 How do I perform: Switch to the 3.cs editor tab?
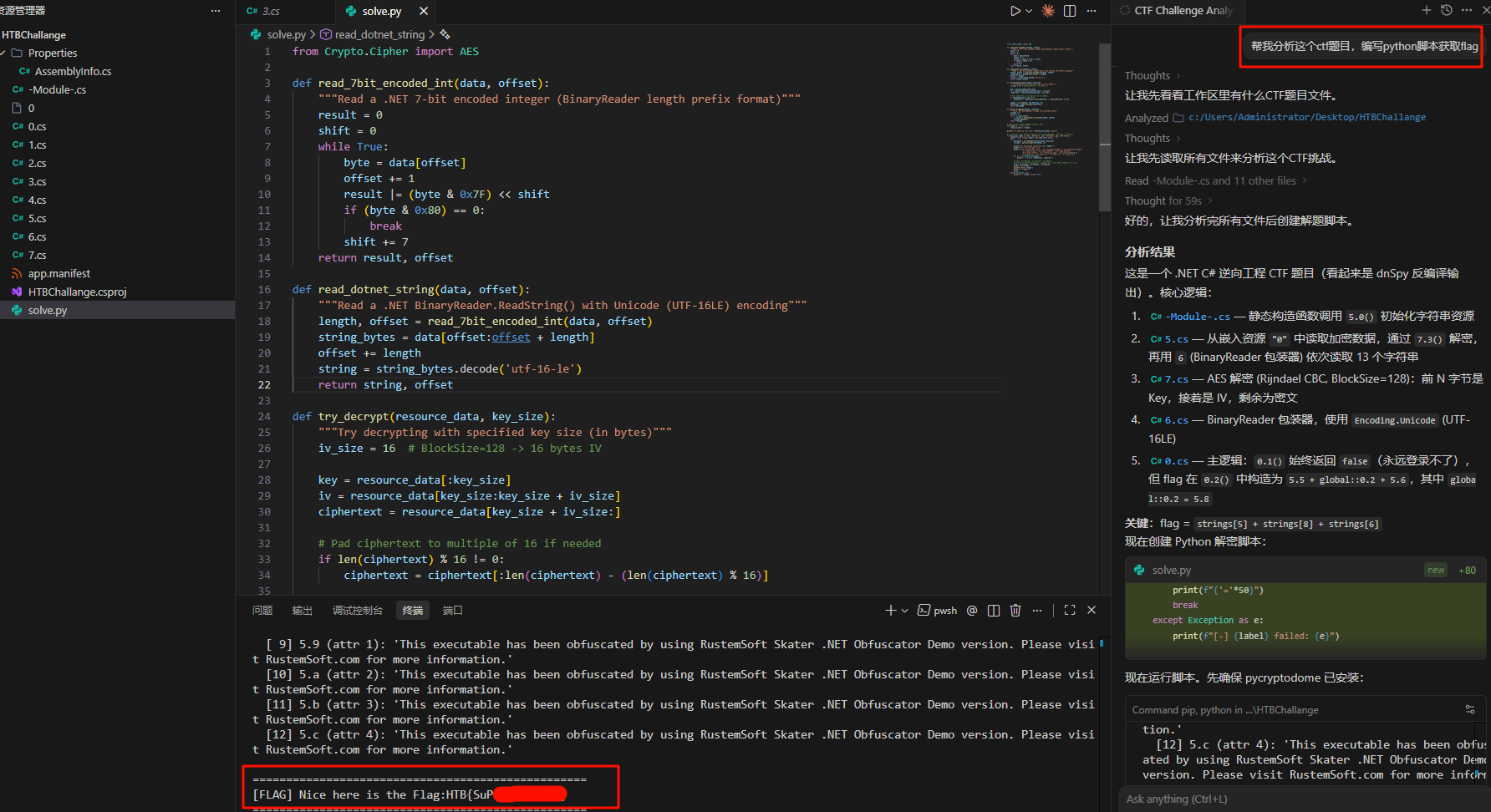(271, 11)
